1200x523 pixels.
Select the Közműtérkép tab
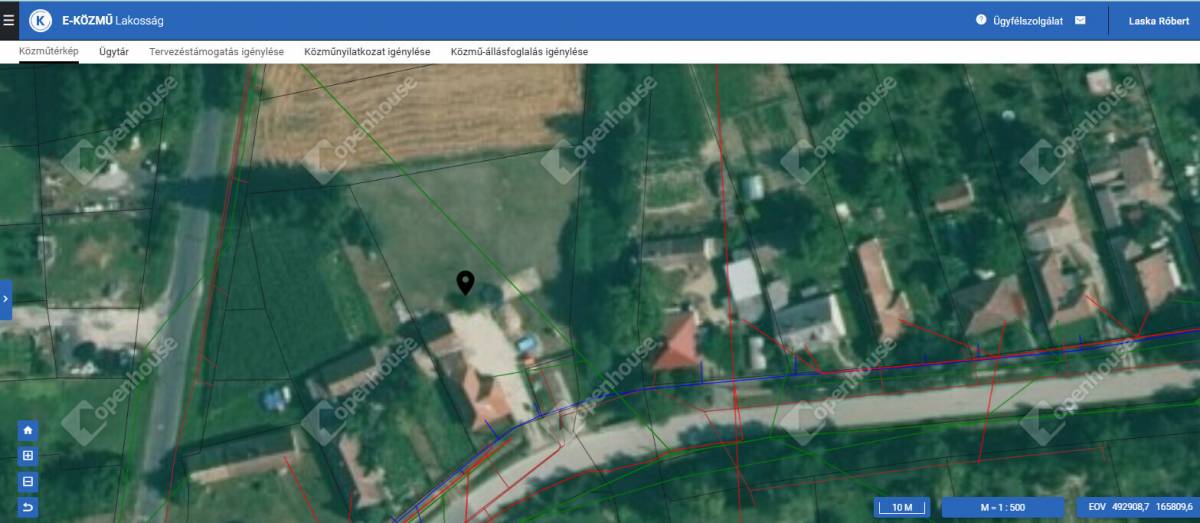pos(48,52)
